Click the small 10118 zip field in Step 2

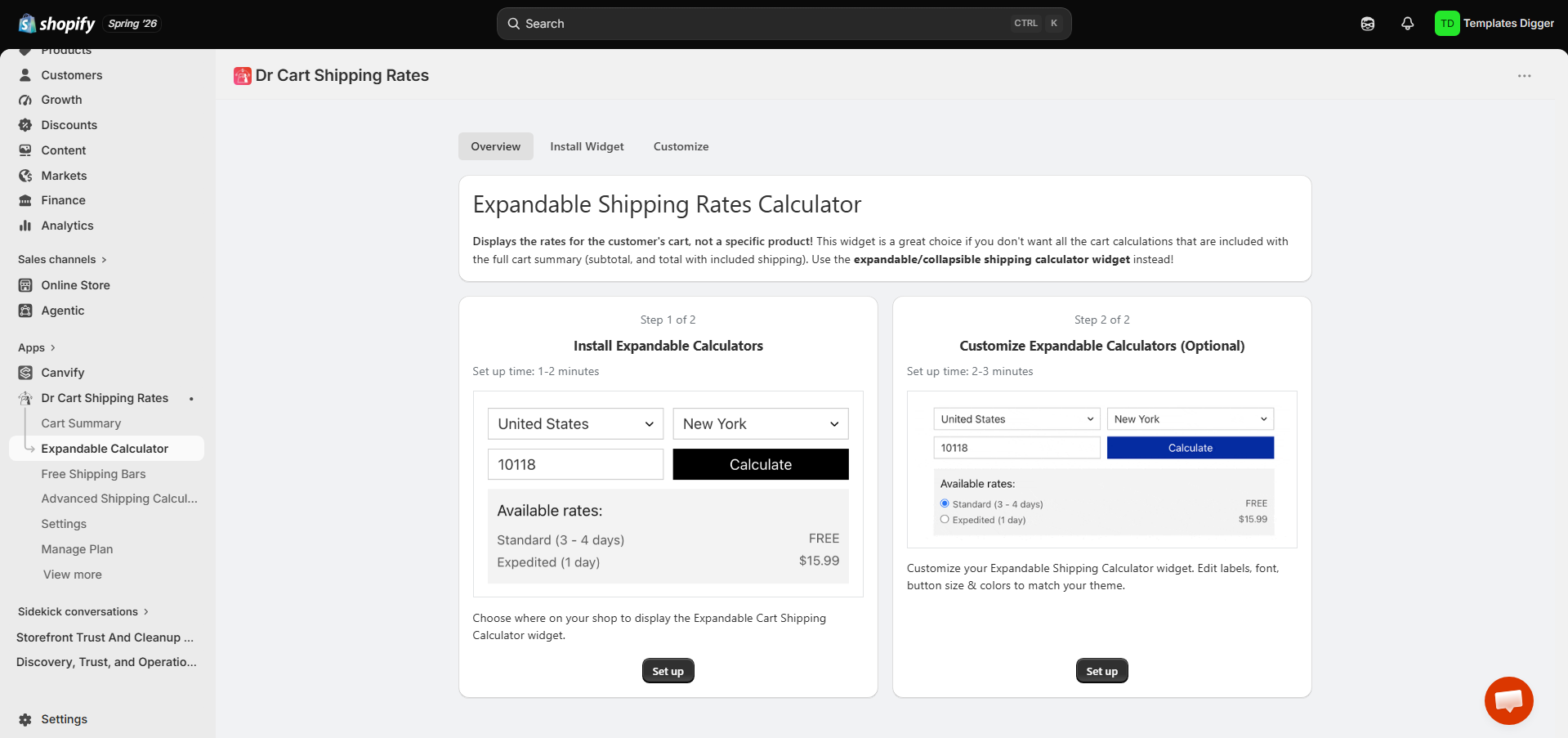[x=1016, y=448]
